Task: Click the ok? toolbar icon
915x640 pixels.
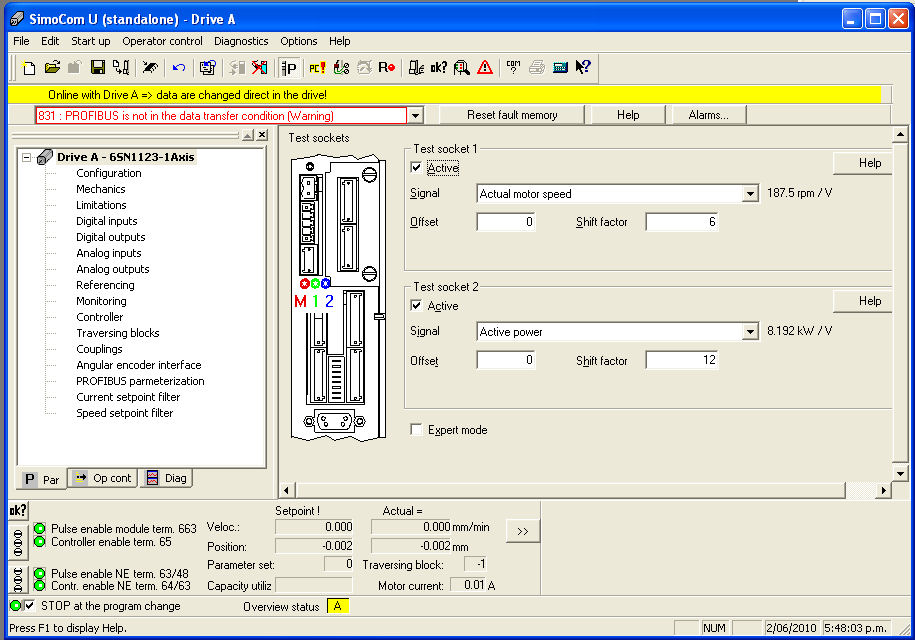Action: [x=438, y=68]
